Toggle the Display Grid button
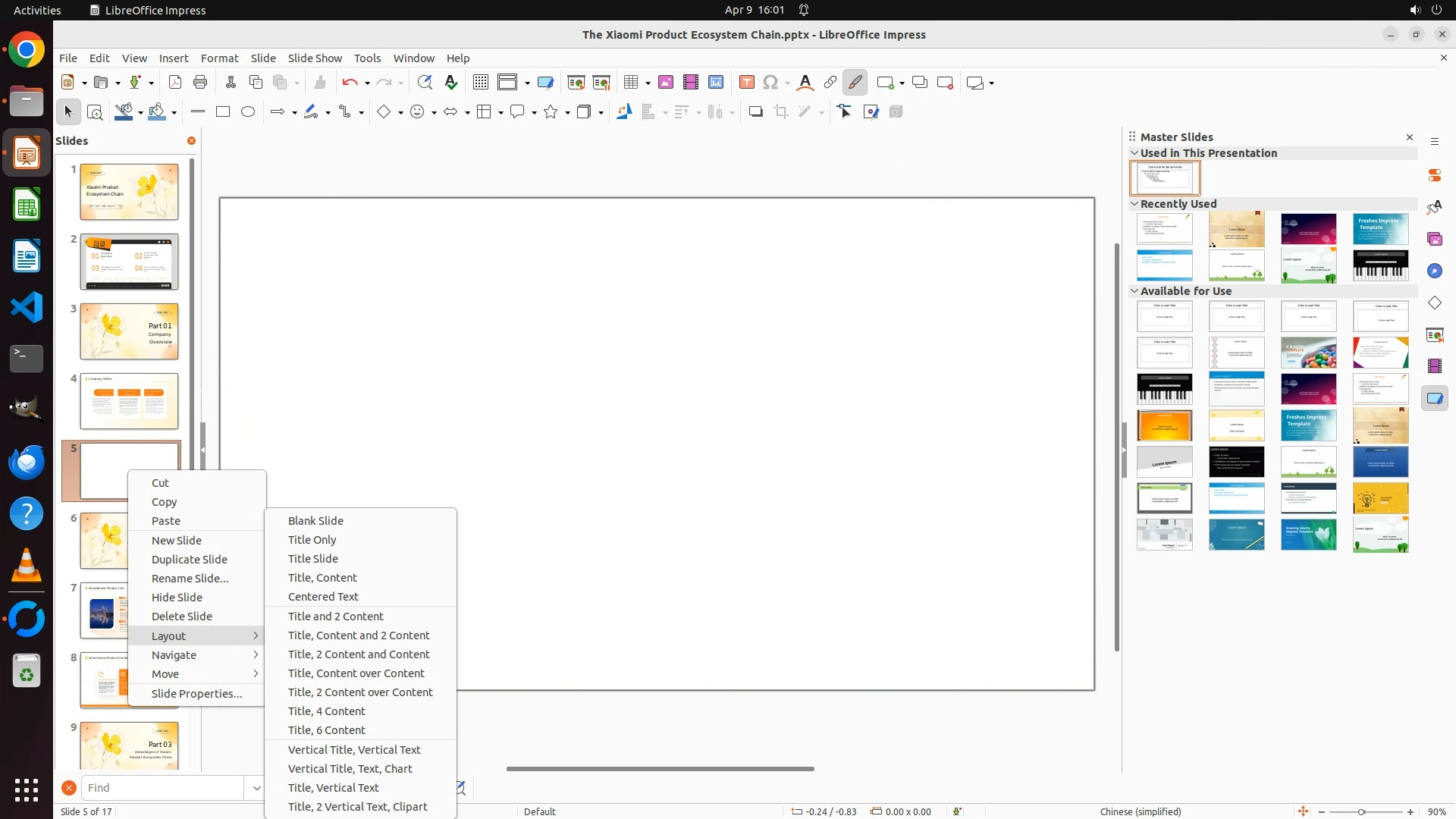The image size is (1456, 819). click(480, 83)
